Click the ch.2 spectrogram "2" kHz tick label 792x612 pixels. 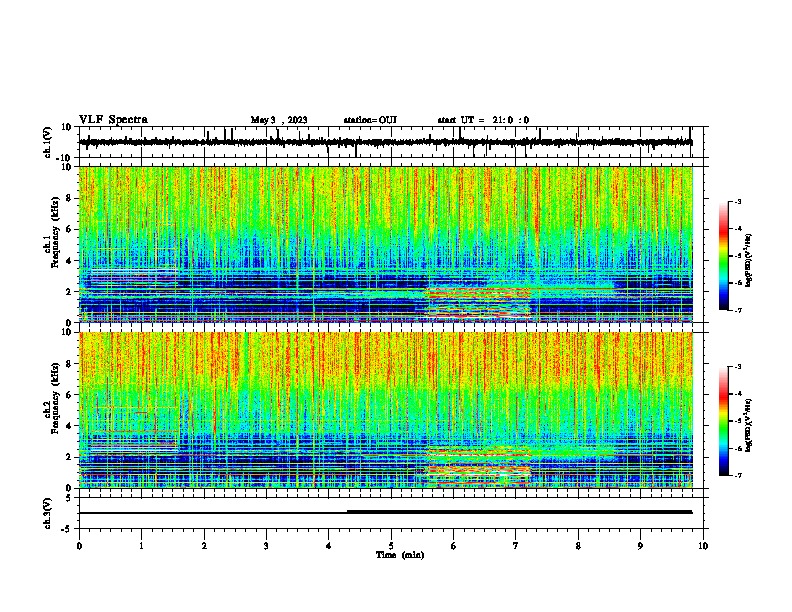click(x=69, y=457)
